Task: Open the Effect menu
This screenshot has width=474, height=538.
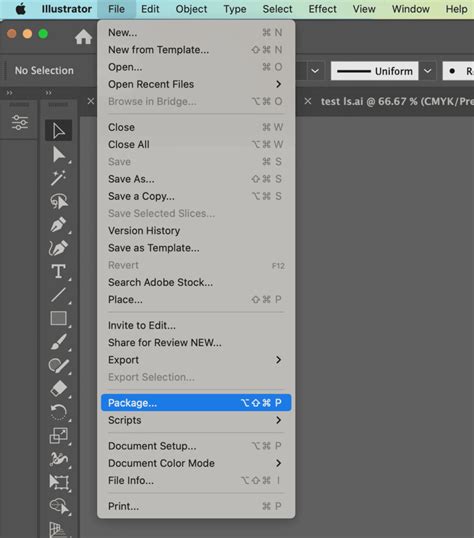Action: pyautogui.click(x=322, y=9)
